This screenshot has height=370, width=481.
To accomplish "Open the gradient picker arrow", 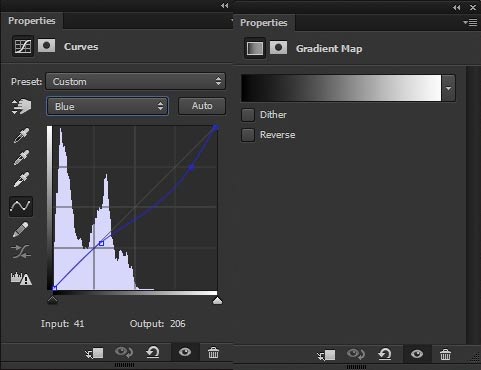I will [x=449, y=88].
